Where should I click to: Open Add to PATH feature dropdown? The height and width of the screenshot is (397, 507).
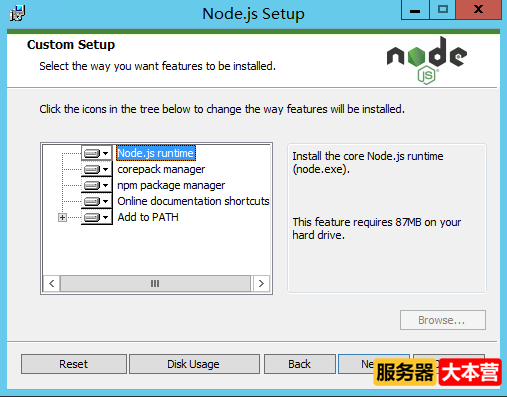click(x=96, y=217)
